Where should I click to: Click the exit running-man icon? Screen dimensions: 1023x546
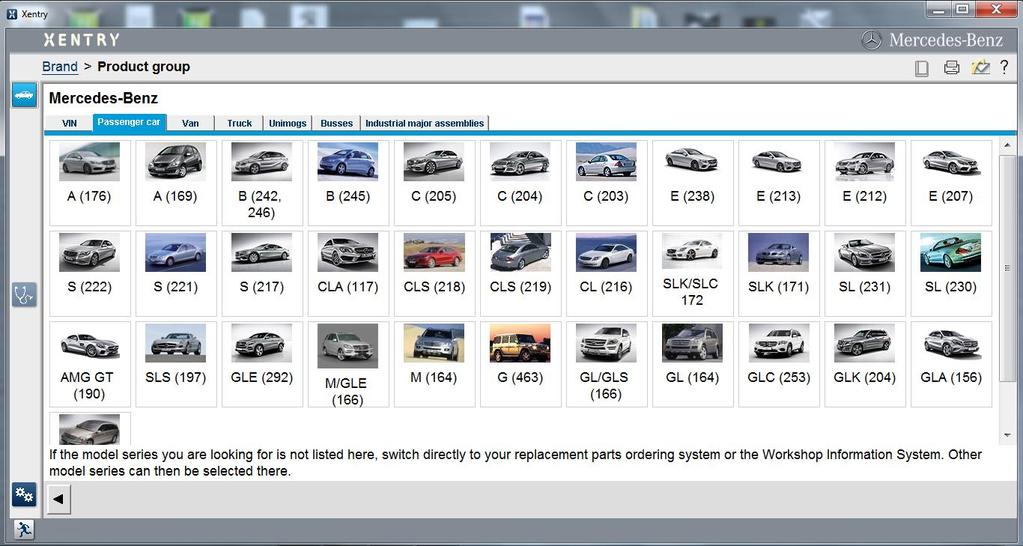pos(23,529)
